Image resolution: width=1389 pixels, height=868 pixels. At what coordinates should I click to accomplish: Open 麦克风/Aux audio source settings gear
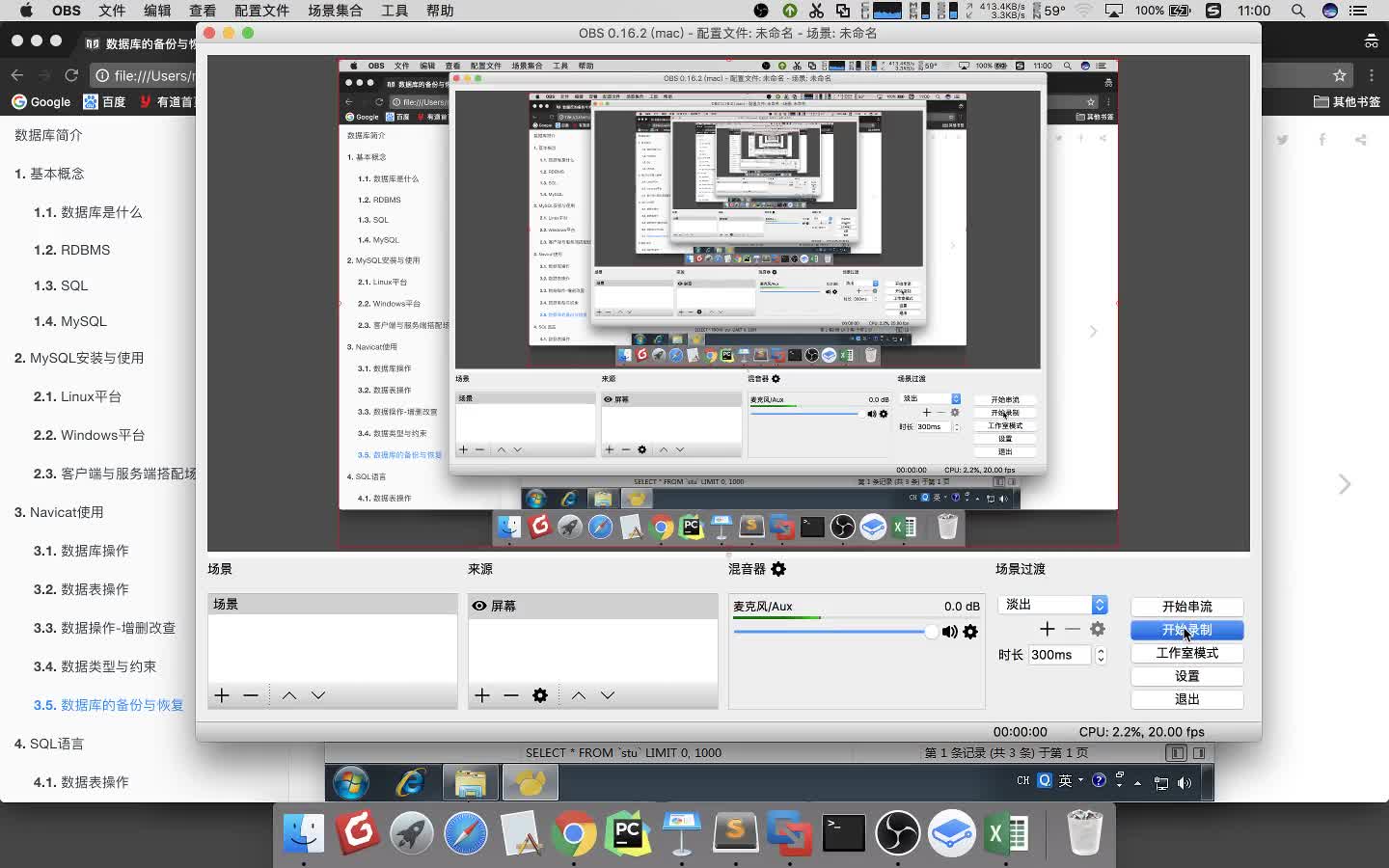coord(970,632)
